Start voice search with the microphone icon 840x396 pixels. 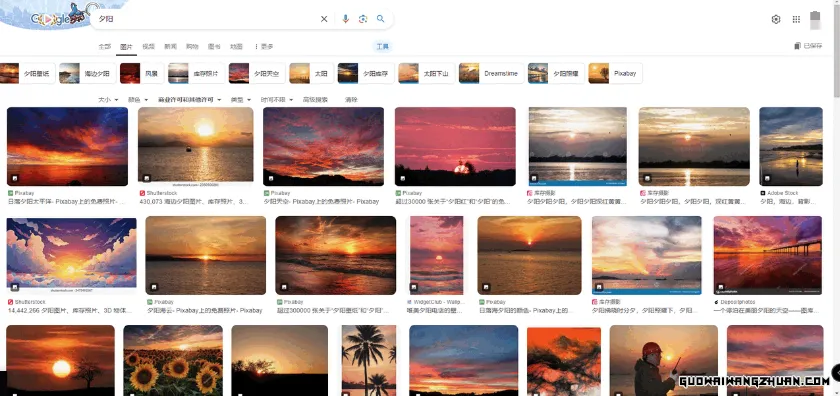(x=346, y=19)
